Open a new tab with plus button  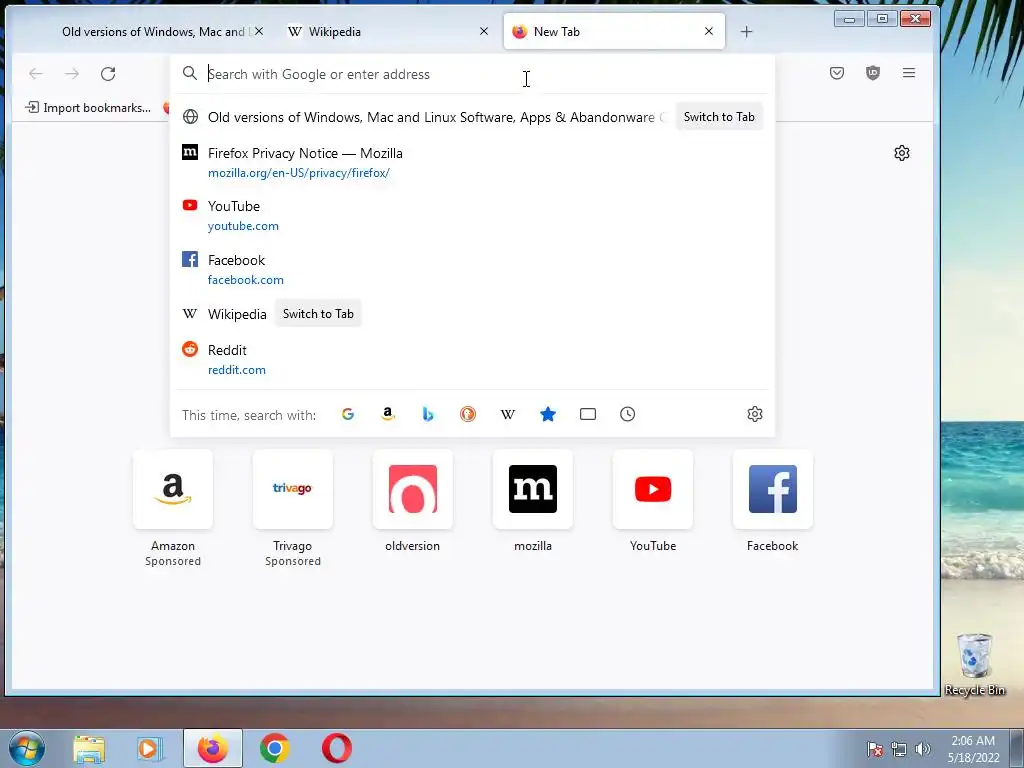click(x=746, y=31)
